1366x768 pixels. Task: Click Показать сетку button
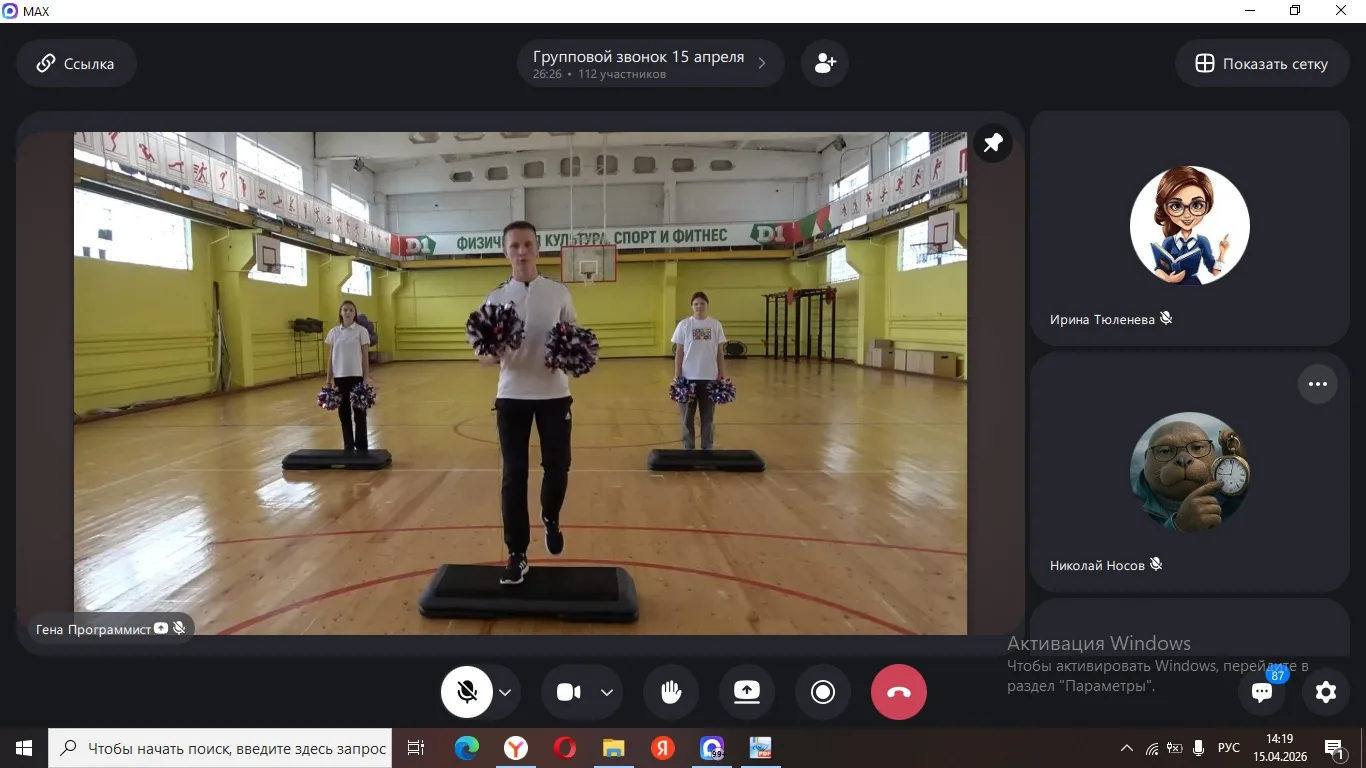1261,64
